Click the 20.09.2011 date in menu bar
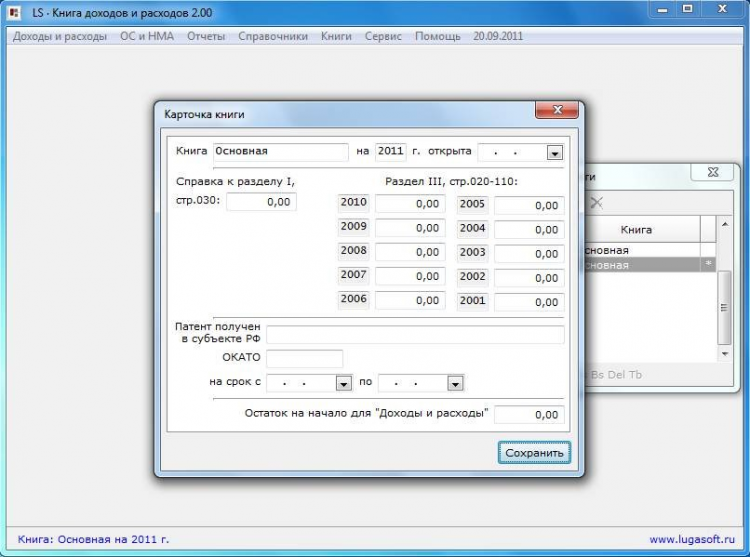This screenshot has height=557, width=750. [498, 36]
